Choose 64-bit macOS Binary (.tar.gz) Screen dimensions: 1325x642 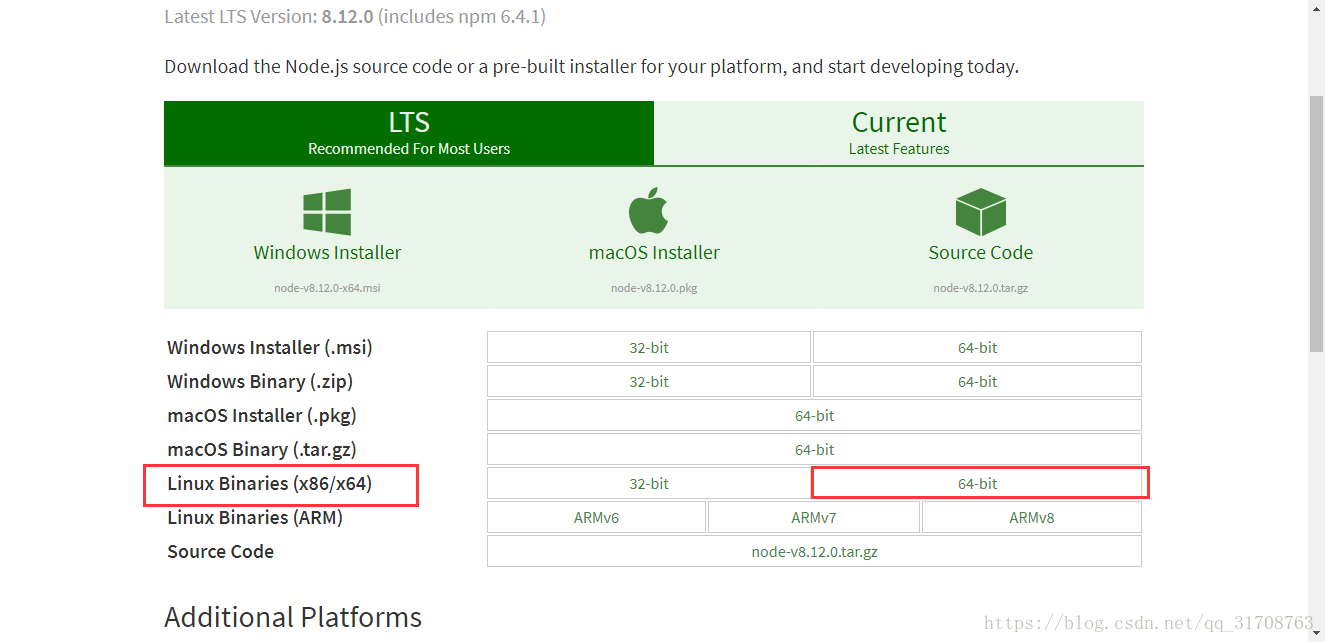(814, 450)
